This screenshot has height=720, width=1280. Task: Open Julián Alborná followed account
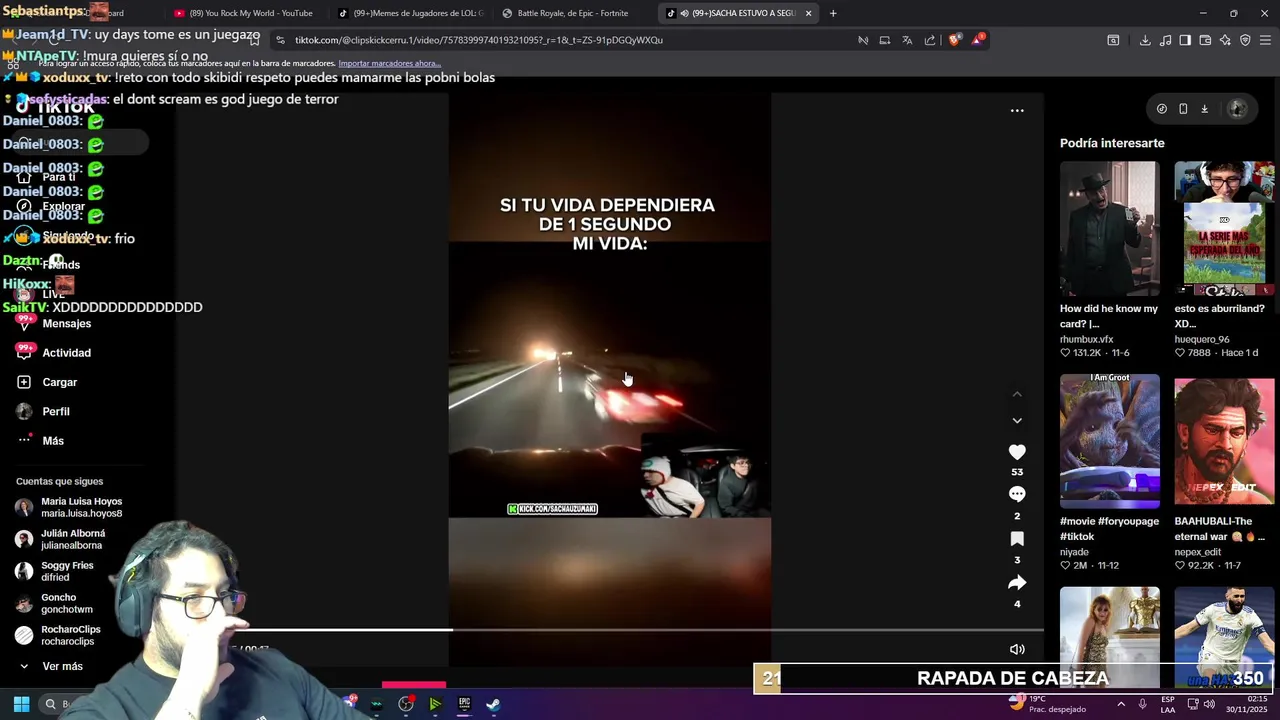pyautogui.click(x=72, y=539)
